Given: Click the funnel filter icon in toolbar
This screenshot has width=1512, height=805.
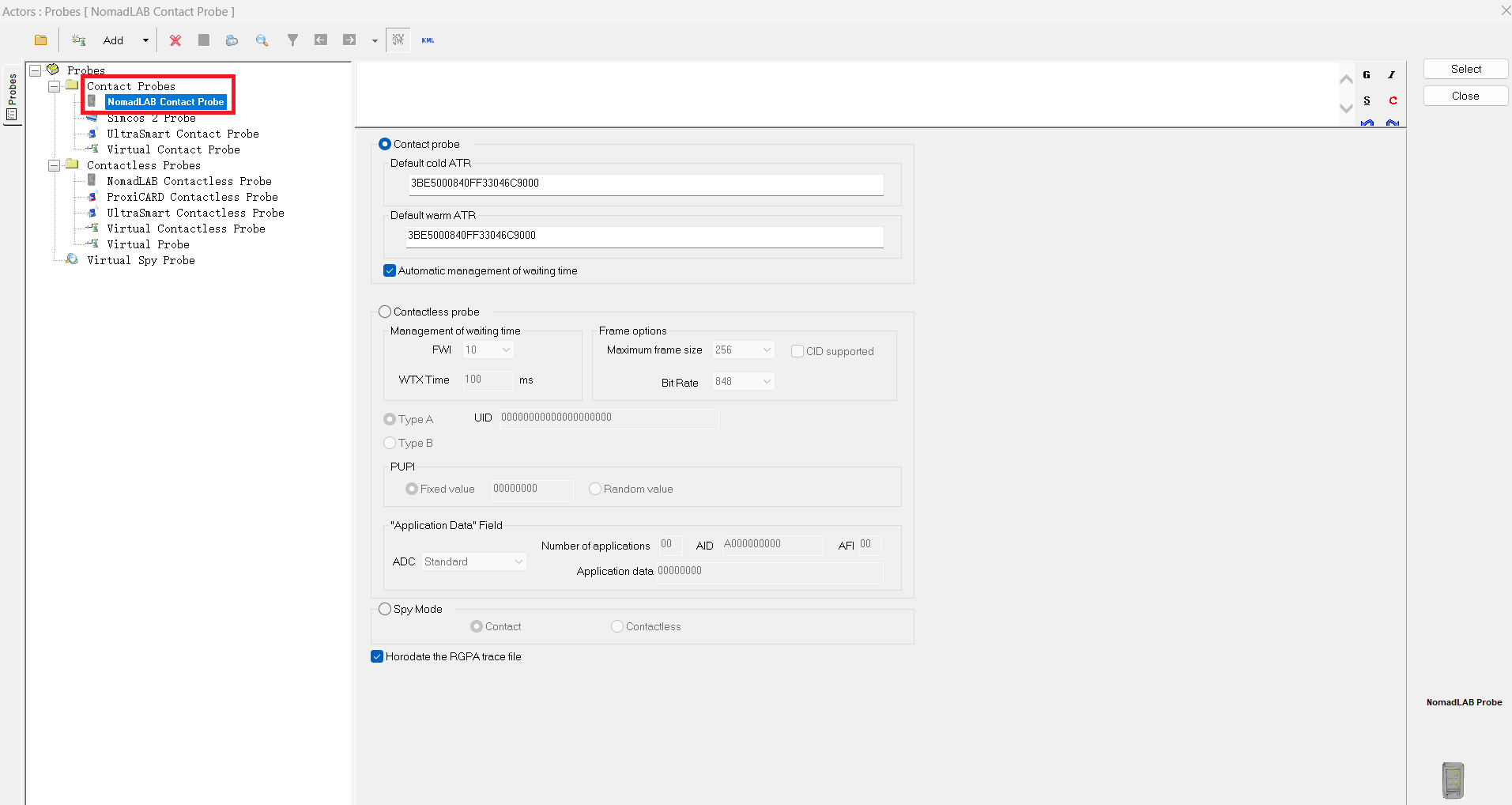Looking at the screenshot, I should point(292,40).
